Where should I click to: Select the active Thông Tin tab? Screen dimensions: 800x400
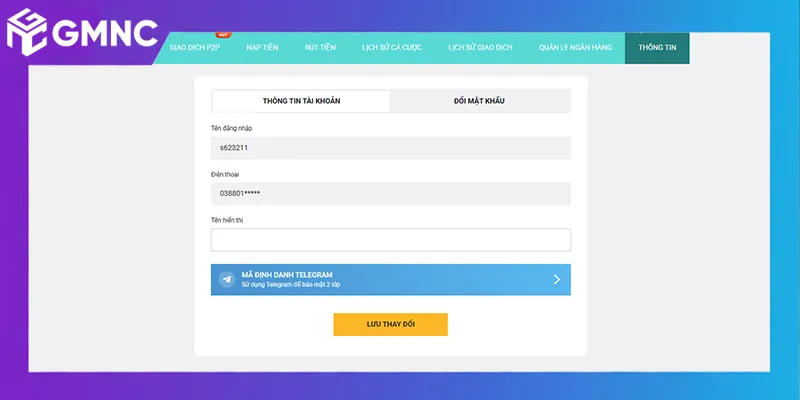tap(657, 47)
